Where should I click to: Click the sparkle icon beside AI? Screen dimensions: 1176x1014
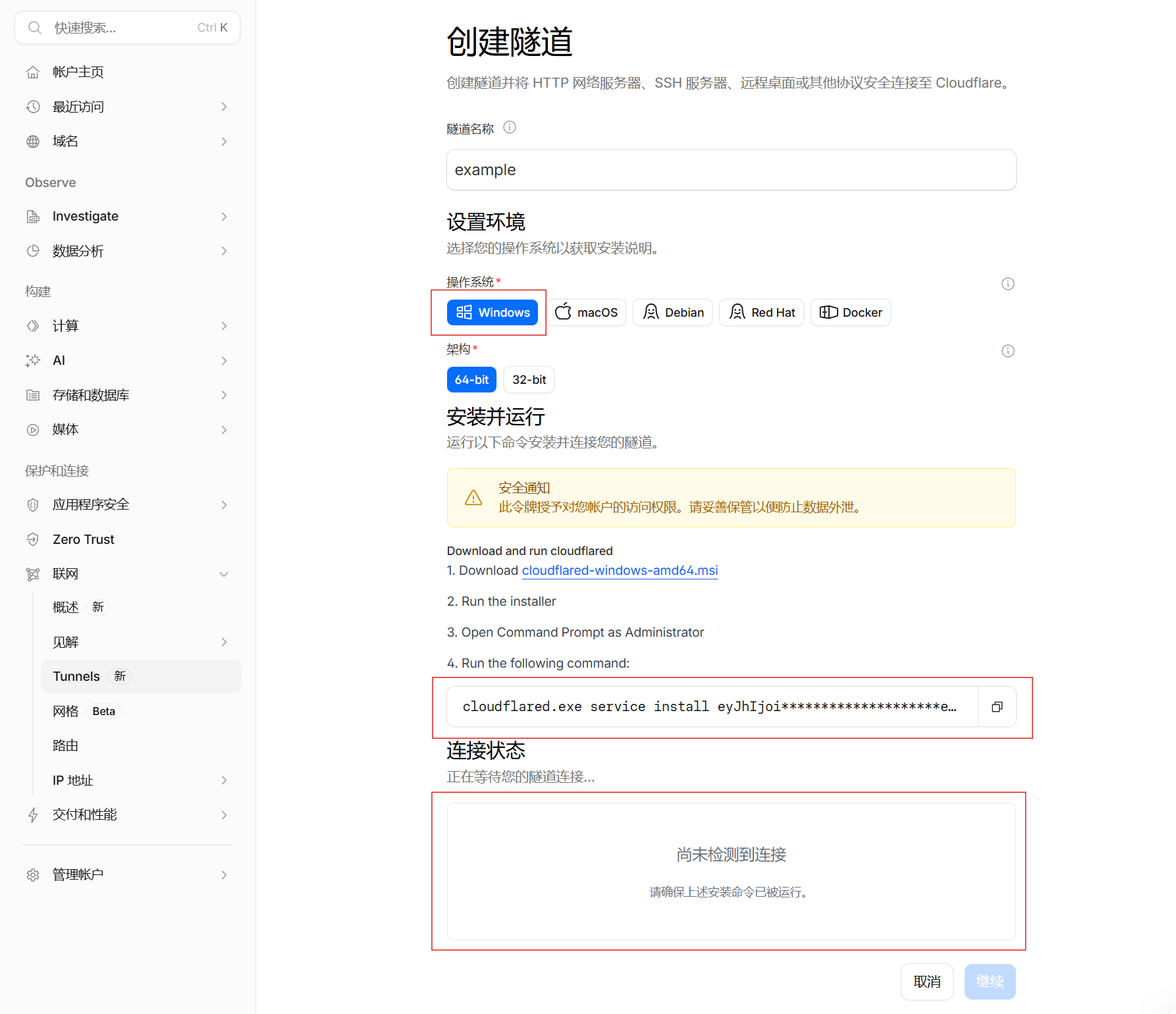[x=33, y=360]
